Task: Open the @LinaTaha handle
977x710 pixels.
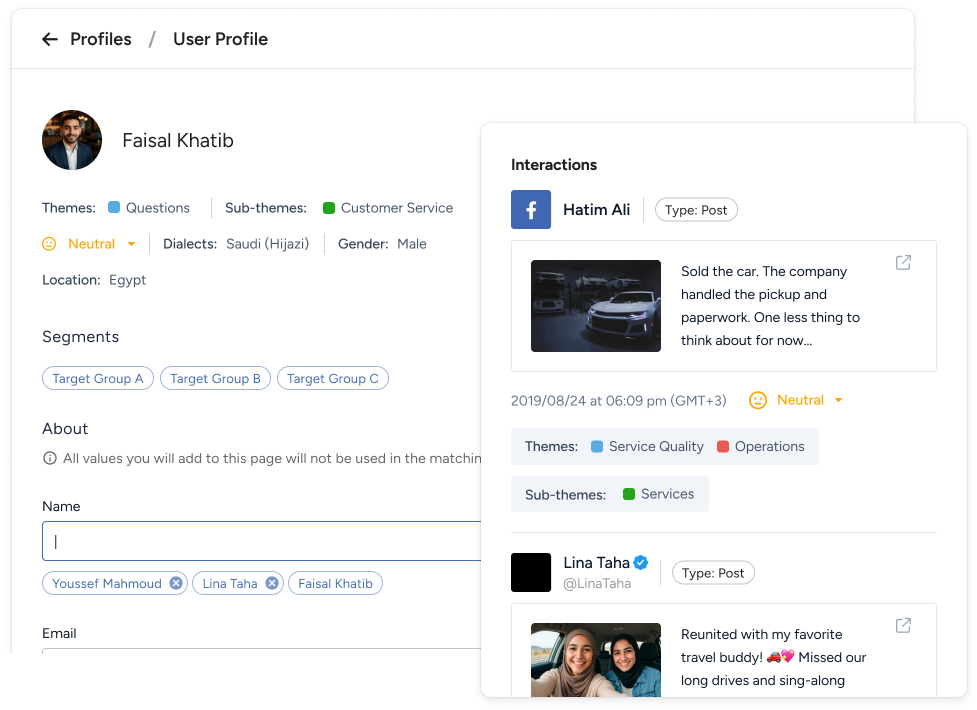Action: pos(597,583)
